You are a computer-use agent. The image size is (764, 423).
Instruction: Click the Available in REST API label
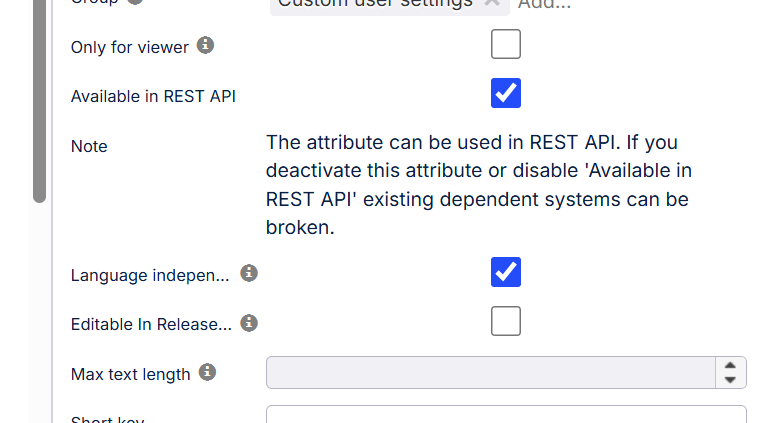(153, 96)
